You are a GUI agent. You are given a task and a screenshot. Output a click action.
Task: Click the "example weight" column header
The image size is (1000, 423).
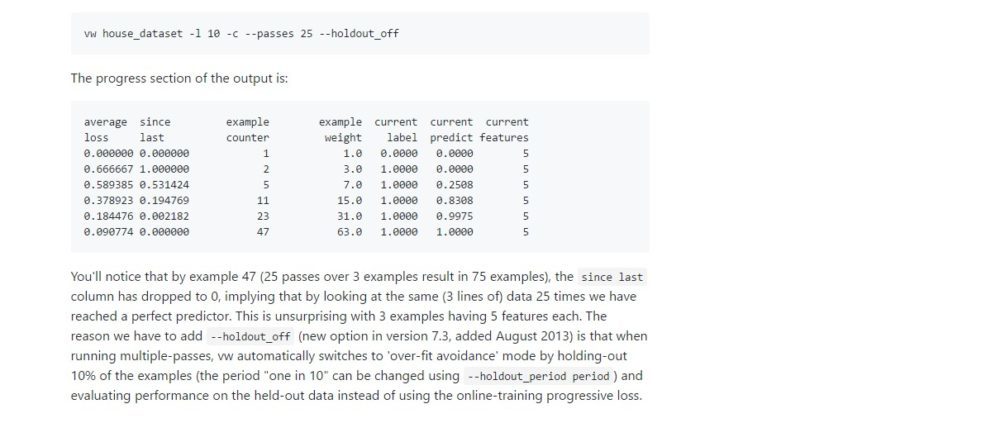(341, 129)
